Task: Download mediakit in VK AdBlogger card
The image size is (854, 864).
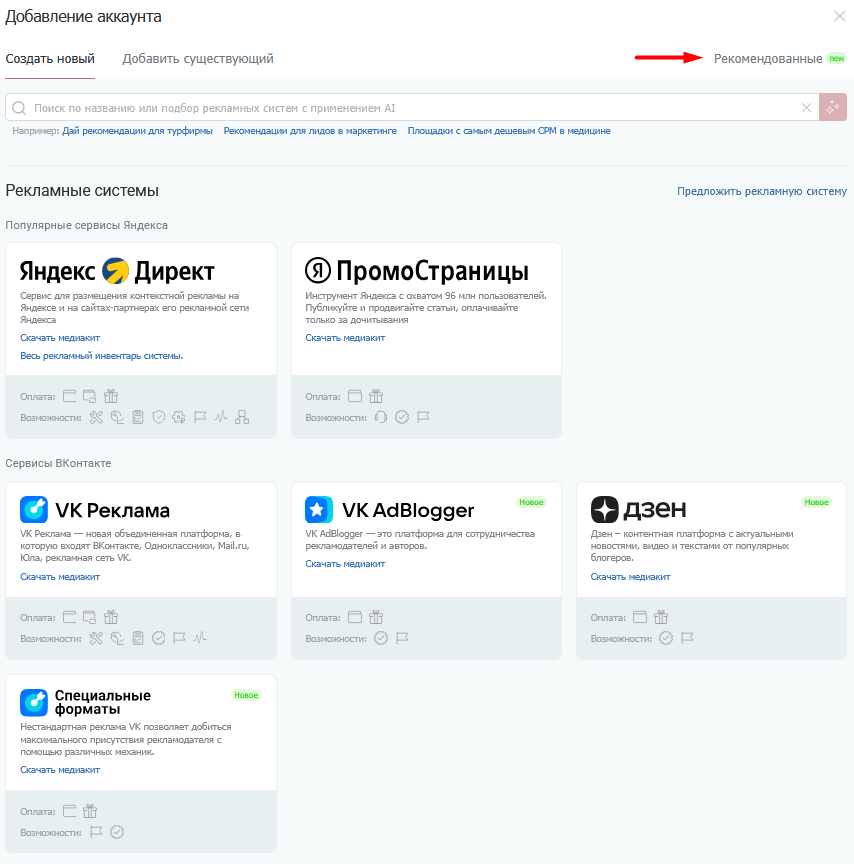Action: (x=345, y=564)
